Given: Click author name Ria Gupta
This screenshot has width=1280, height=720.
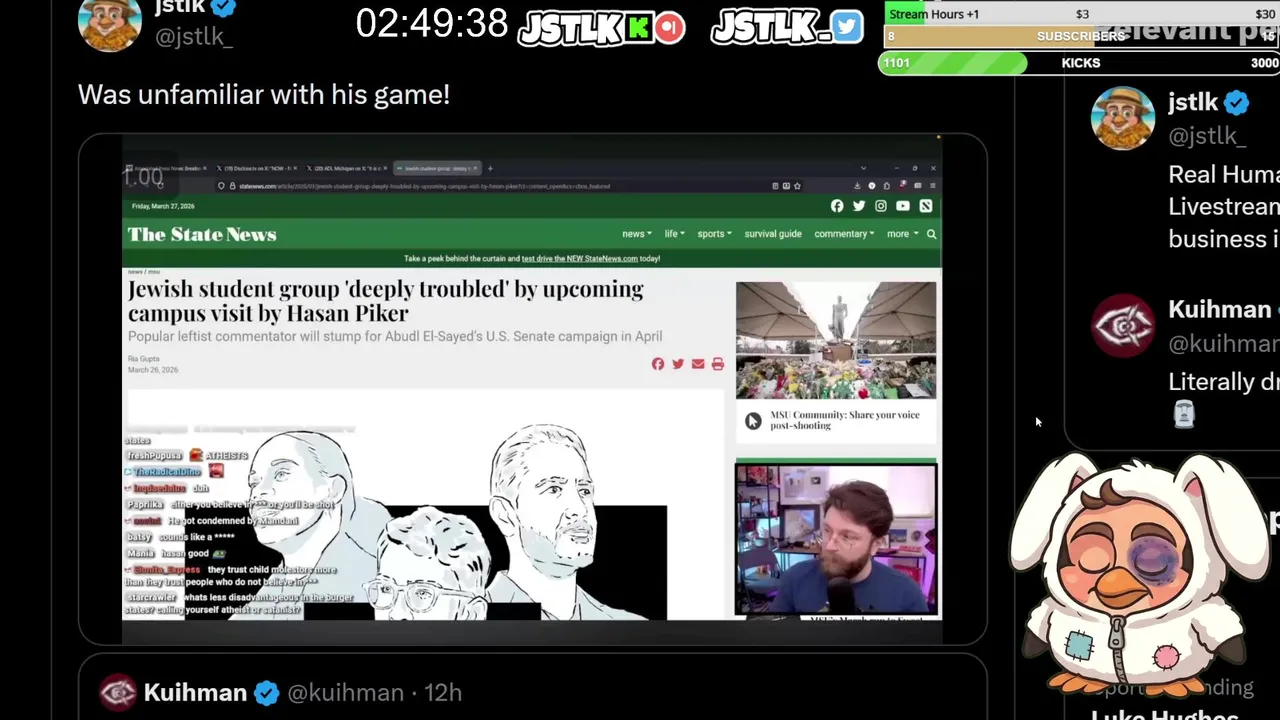Looking at the screenshot, I should coord(143,359).
